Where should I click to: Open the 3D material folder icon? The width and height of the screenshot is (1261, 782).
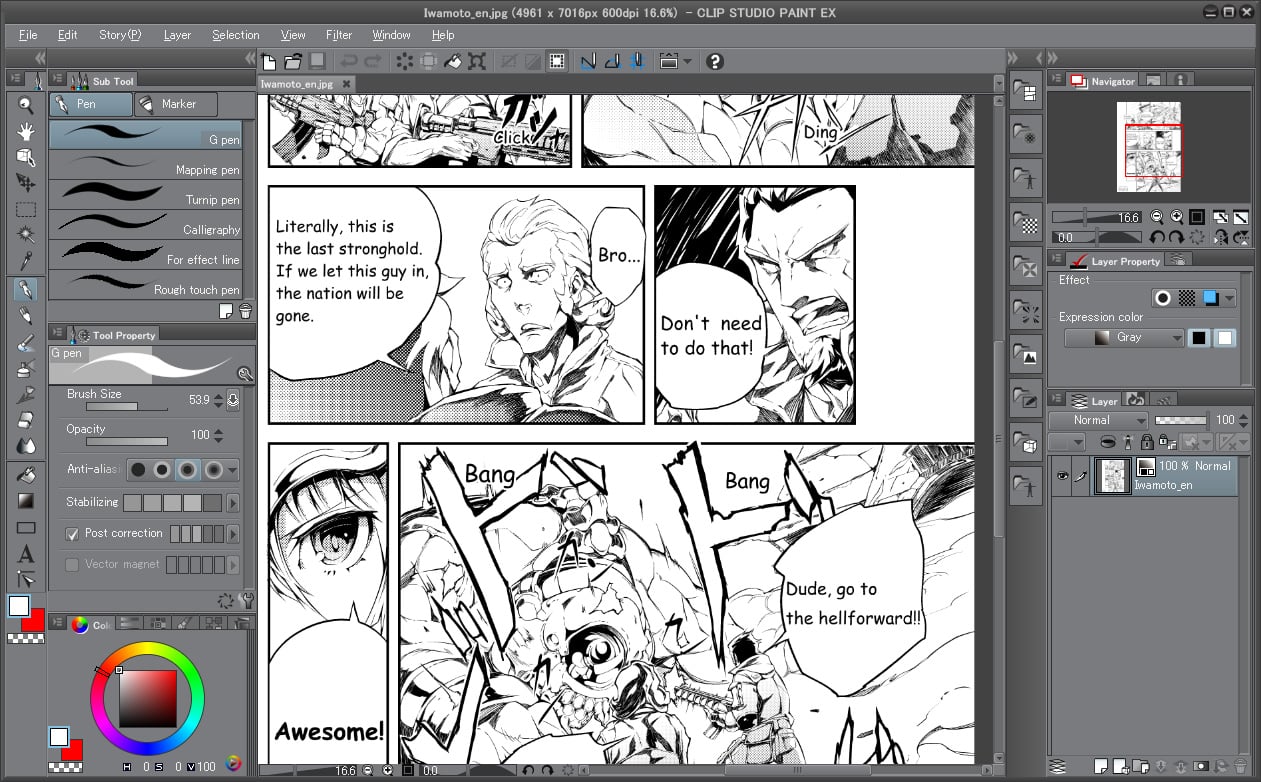tap(1025, 440)
